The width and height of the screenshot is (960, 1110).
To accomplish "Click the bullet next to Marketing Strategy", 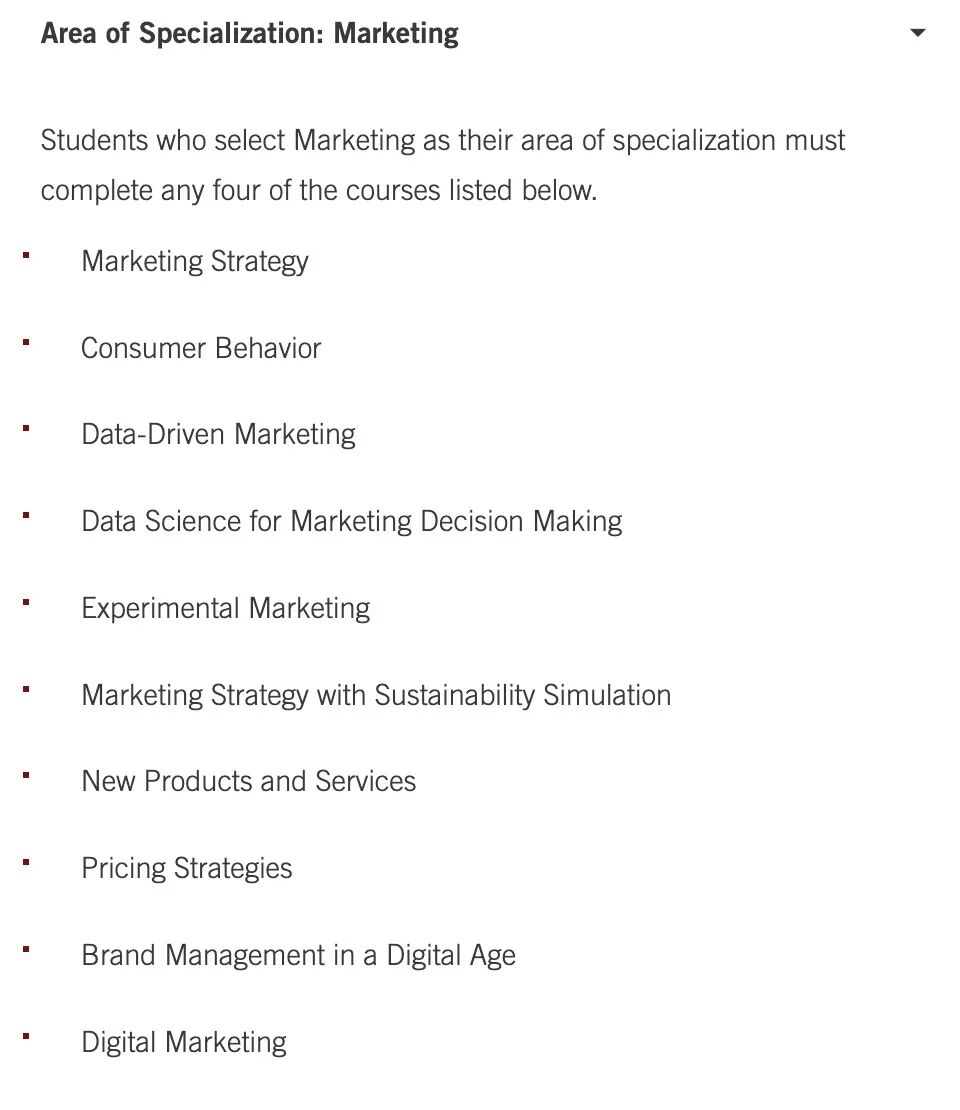I will pyautogui.click(x=26, y=255).
